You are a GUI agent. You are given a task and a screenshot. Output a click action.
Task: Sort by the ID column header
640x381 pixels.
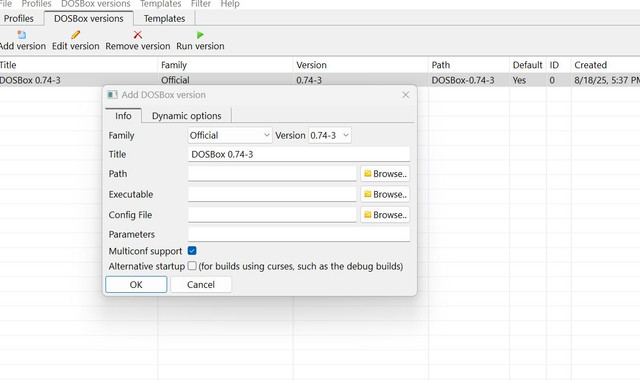[559, 65]
